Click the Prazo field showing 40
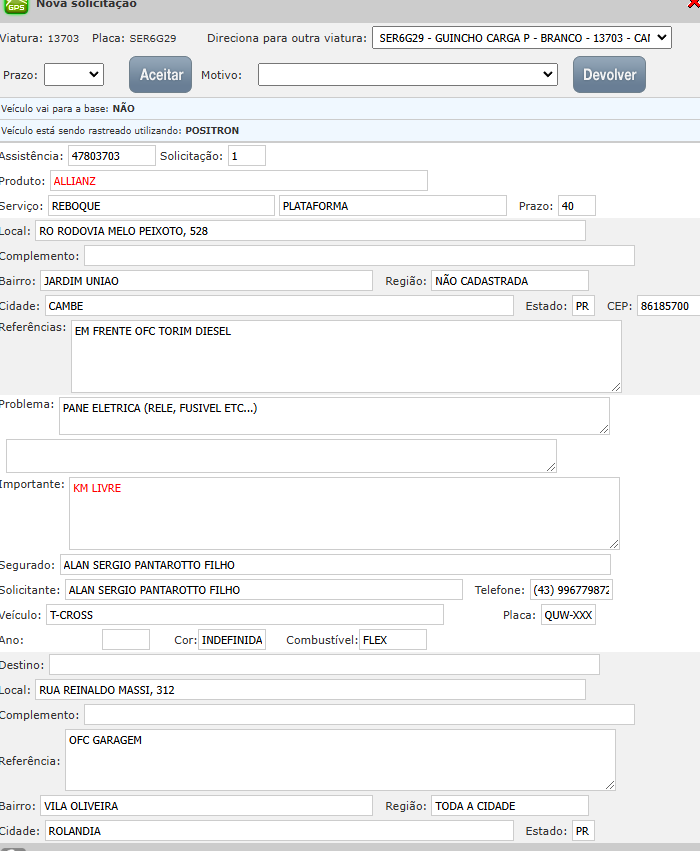Image resolution: width=700 pixels, height=851 pixels. [577, 206]
